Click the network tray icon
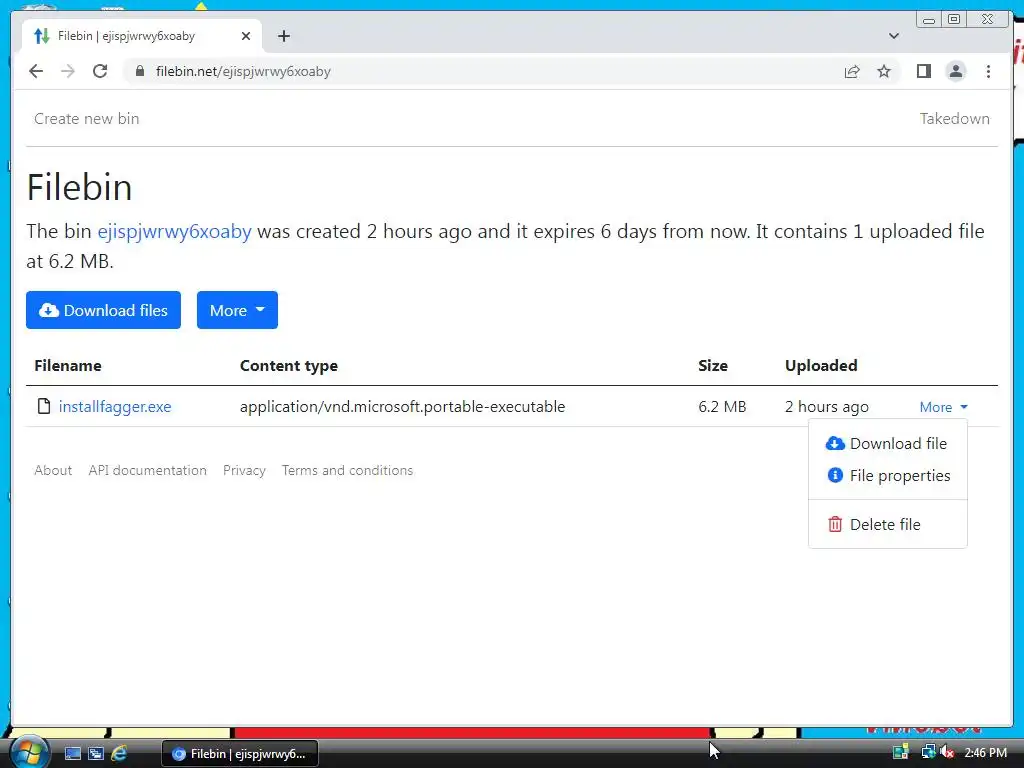 (927, 753)
